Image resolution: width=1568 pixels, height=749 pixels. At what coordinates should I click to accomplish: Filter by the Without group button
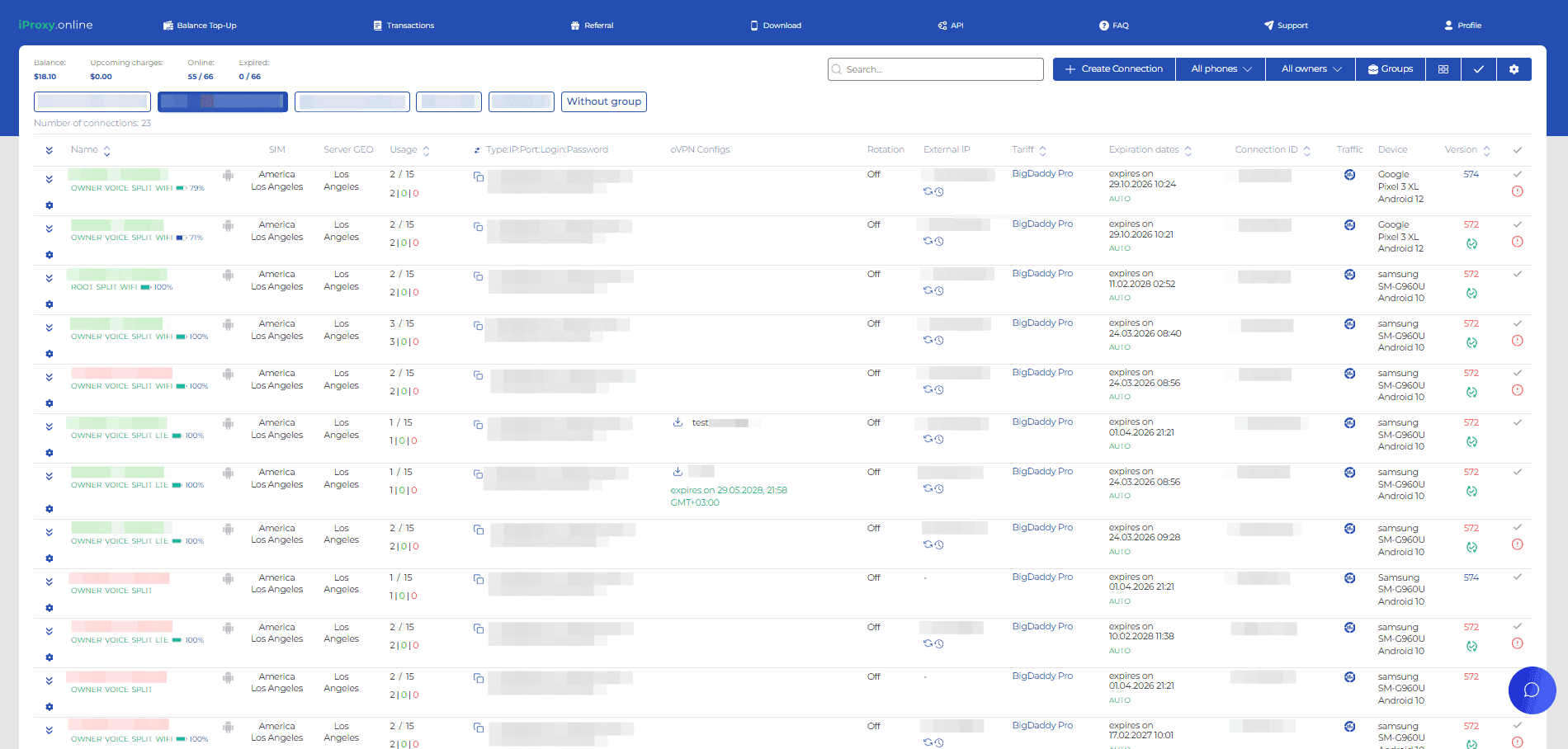[x=603, y=101]
